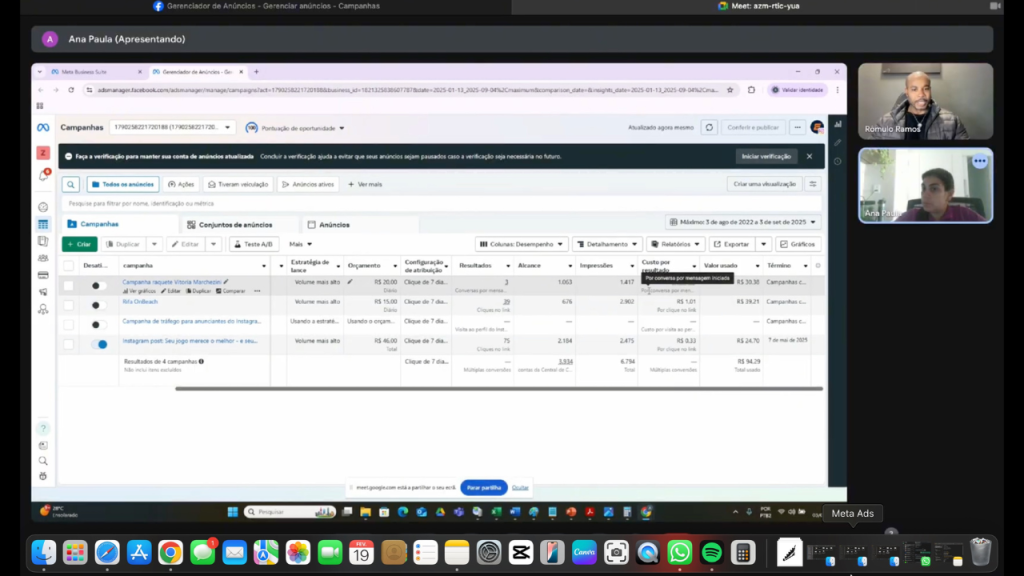Open WhatsApp from the macOS dock
Image resolution: width=1024 pixels, height=576 pixels.
(x=680, y=552)
